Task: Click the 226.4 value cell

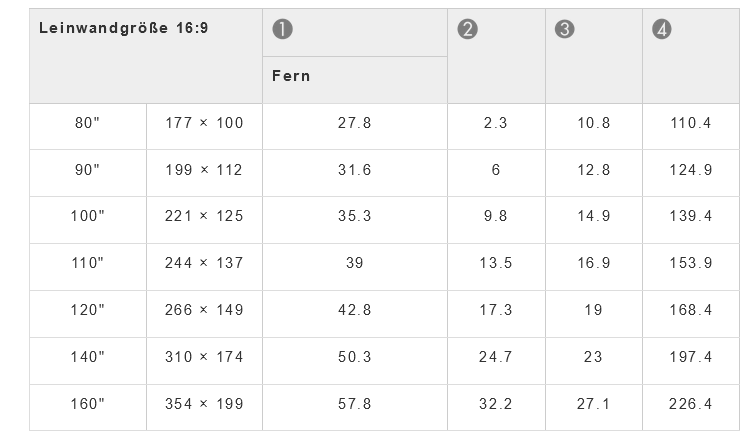Action: [690, 404]
